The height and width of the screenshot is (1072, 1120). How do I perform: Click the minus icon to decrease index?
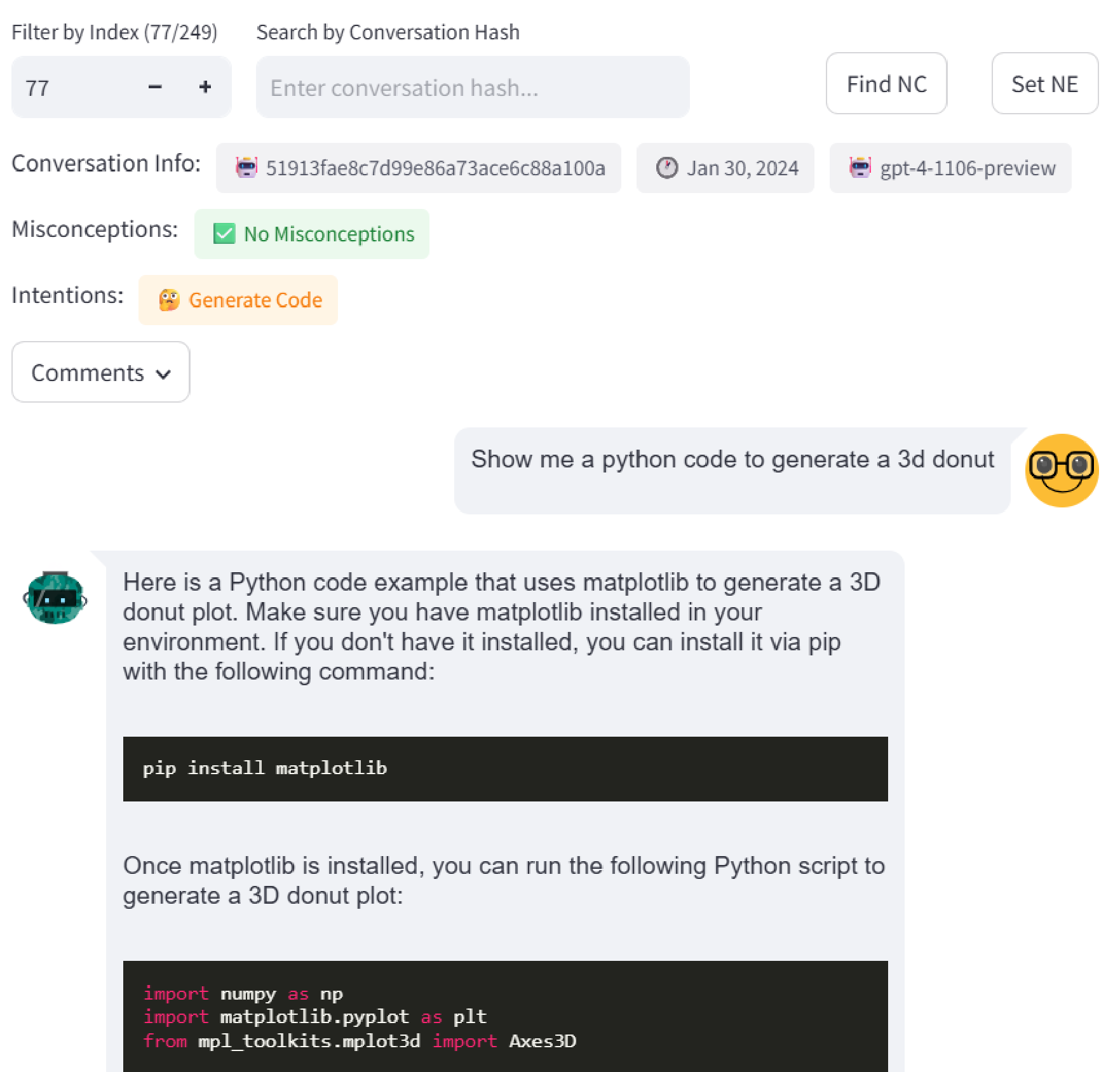coord(155,87)
